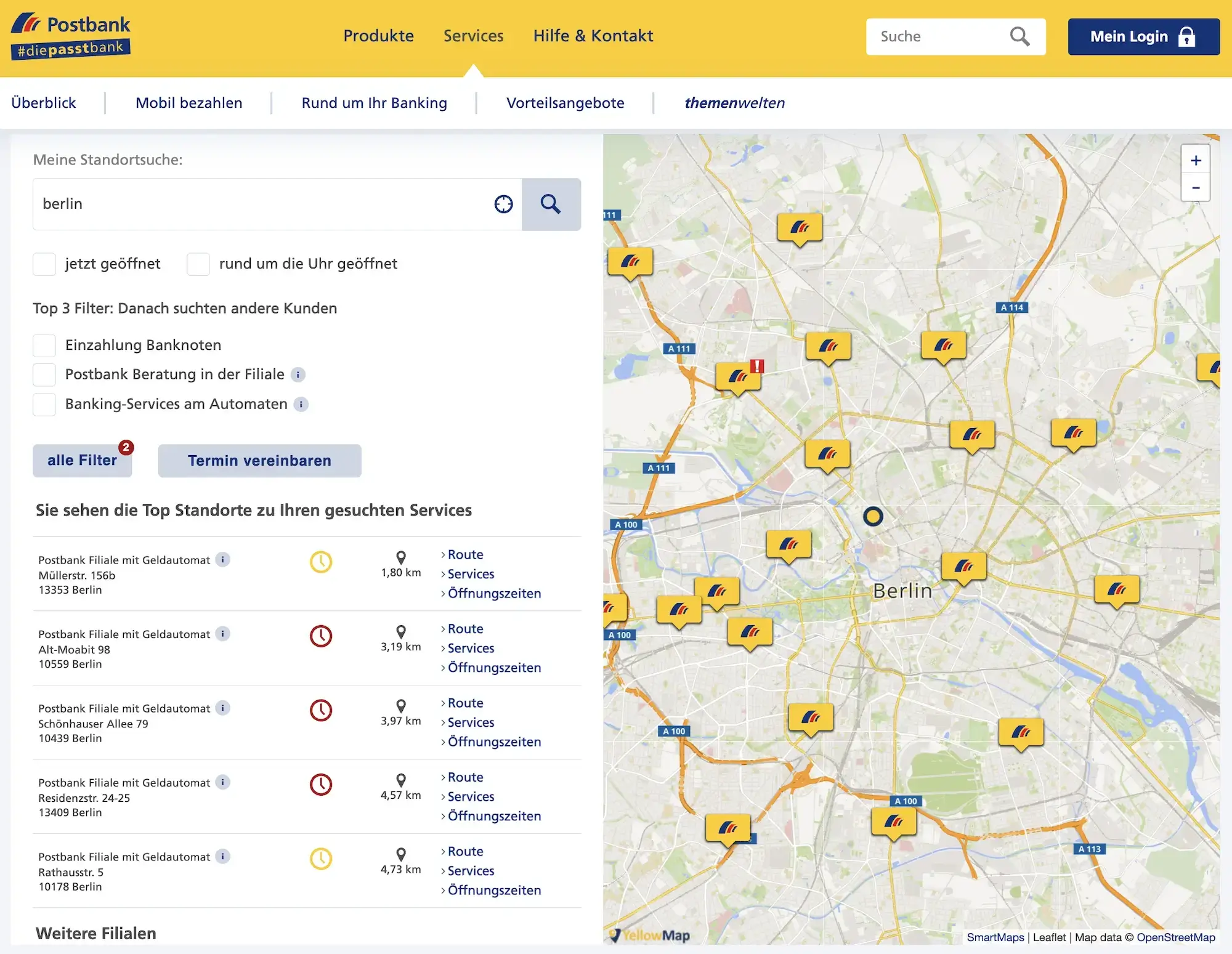This screenshot has width=1232, height=954.
Task: Open Route for Rathausstr. 5
Action: tap(465, 852)
